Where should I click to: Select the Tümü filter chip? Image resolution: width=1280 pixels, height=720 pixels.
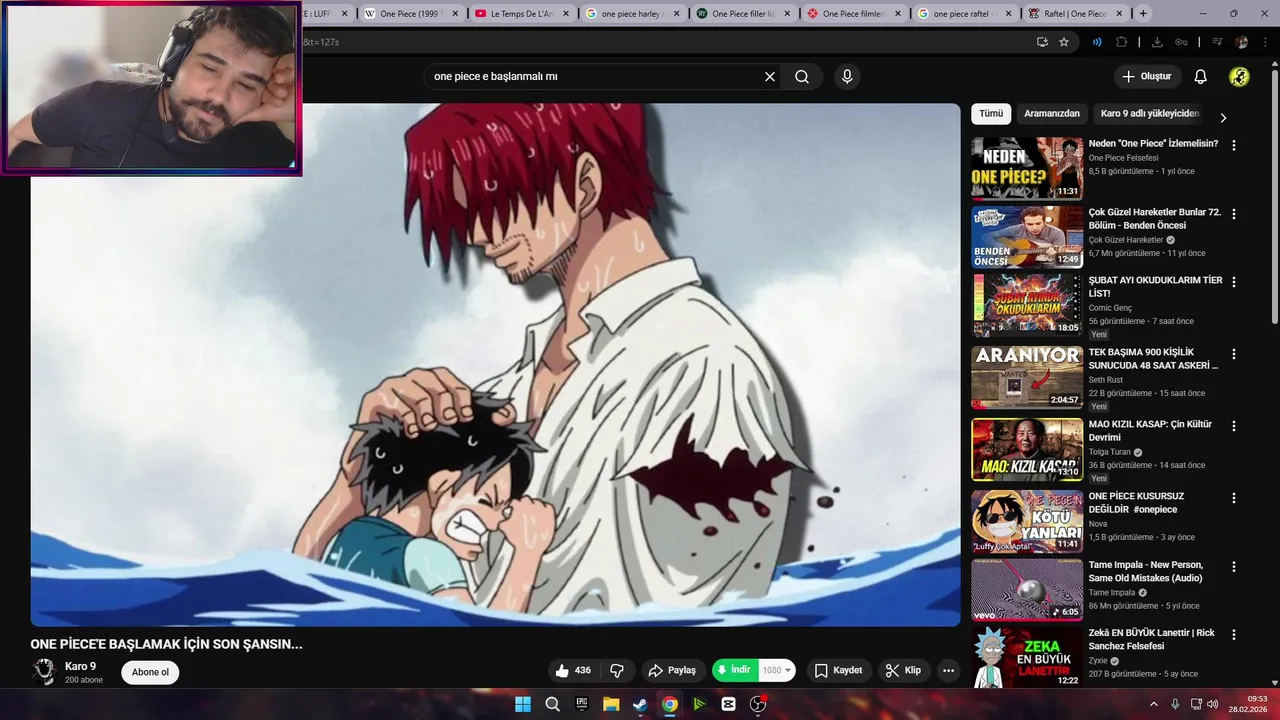coord(991,114)
